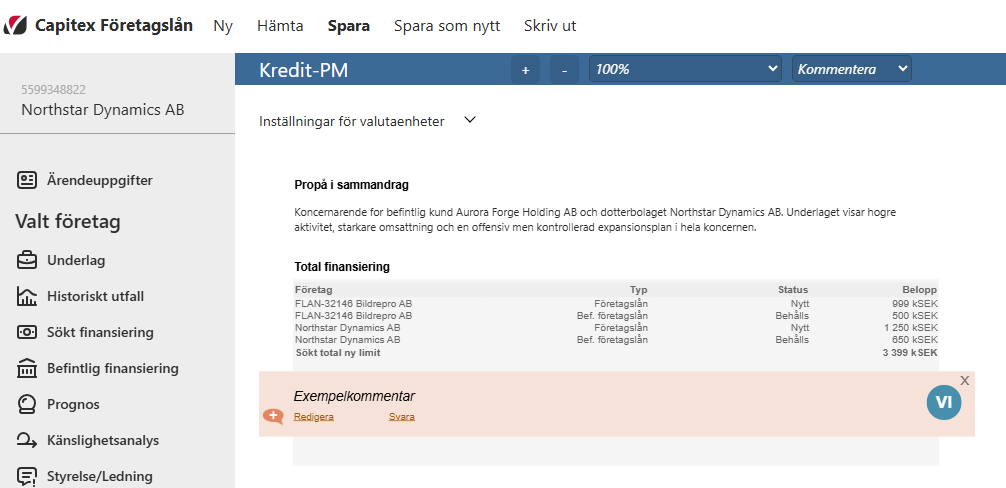Select Skriv ut in the top menu
Screen dimensions: 1006x488
point(550,26)
